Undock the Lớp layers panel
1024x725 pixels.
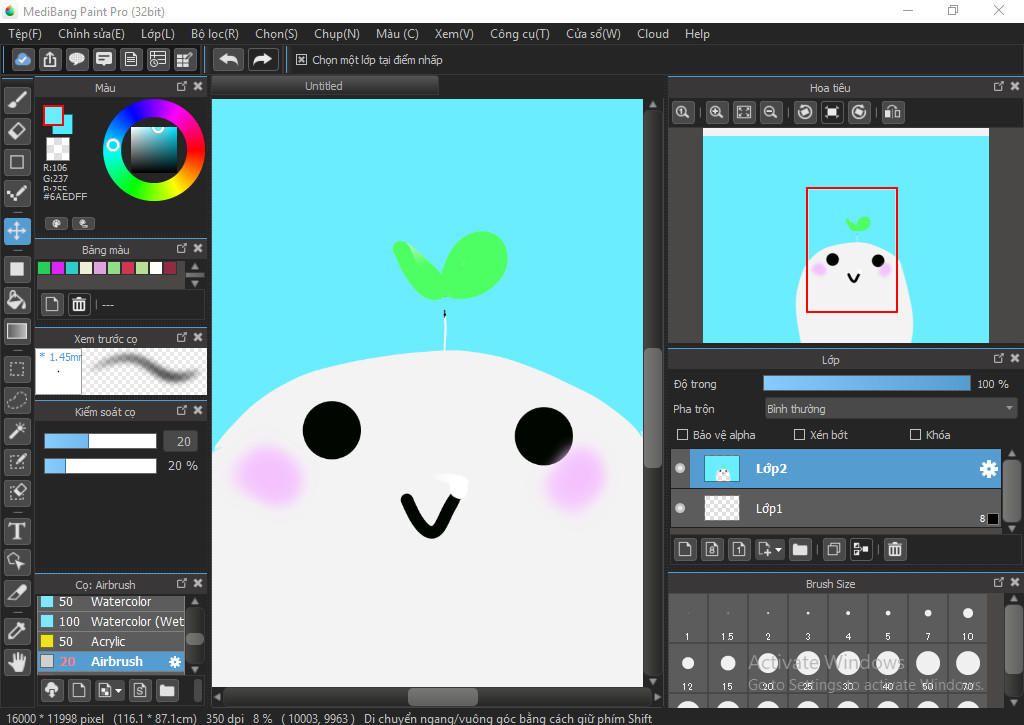click(999, 358)
